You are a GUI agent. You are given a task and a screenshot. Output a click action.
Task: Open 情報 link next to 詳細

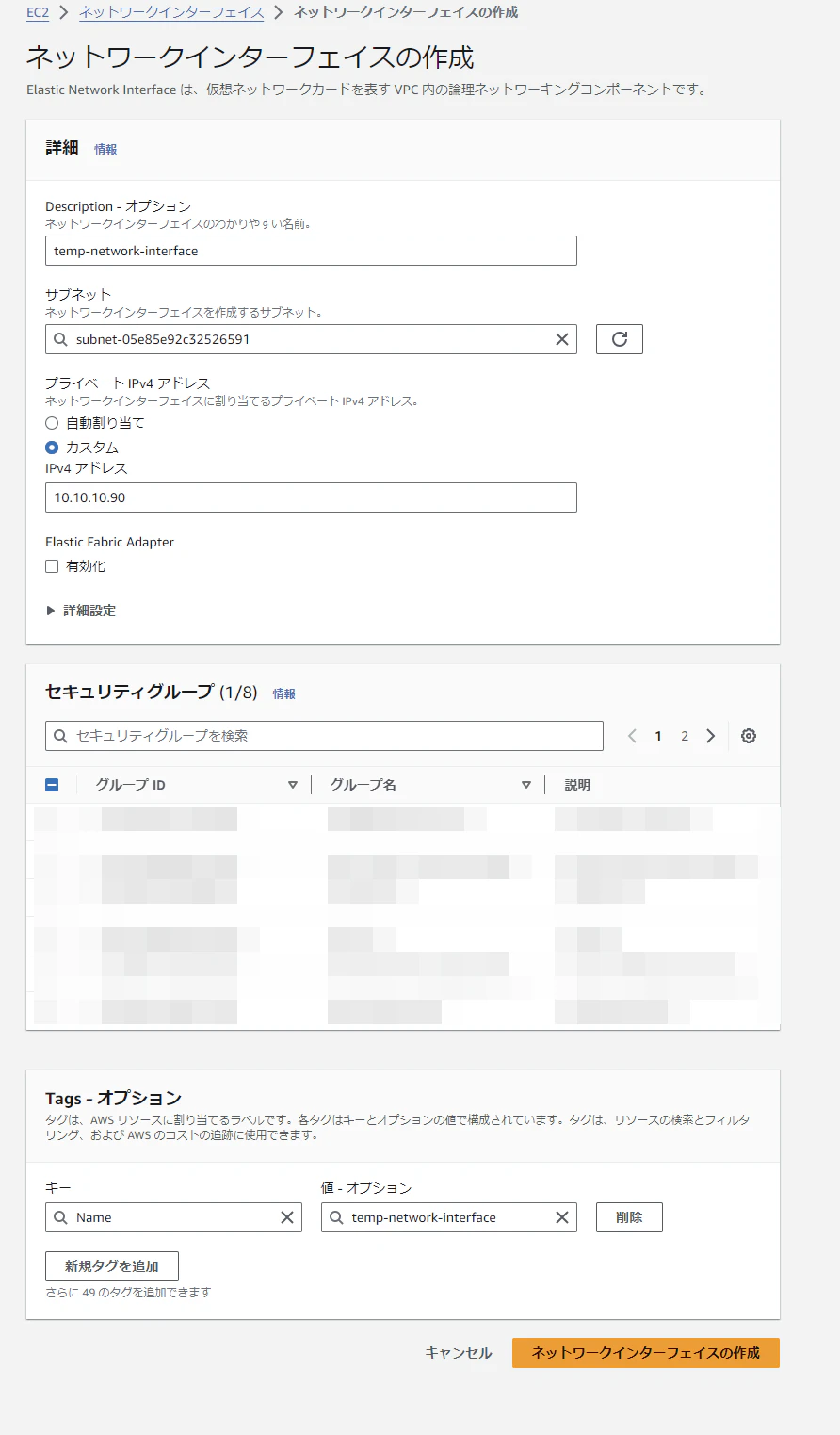(105, 149)
